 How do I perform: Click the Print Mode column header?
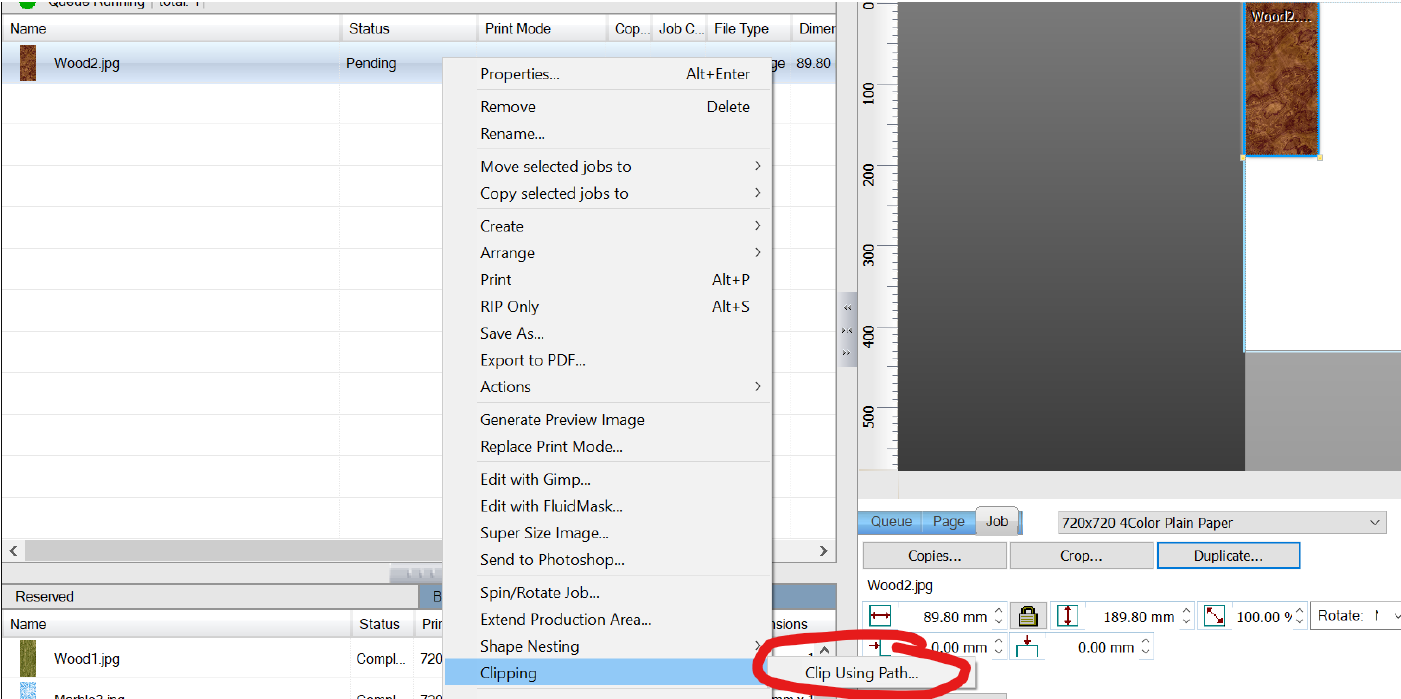pos(542,29)
